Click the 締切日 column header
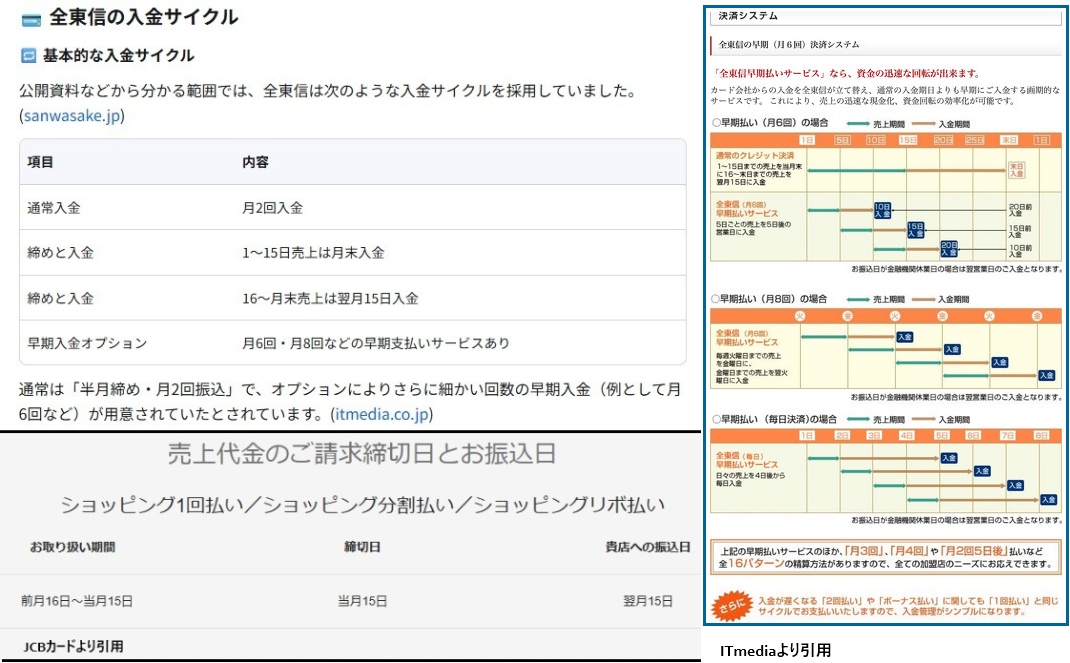This screenshot has width=1070, height=663. pos(362,547)
